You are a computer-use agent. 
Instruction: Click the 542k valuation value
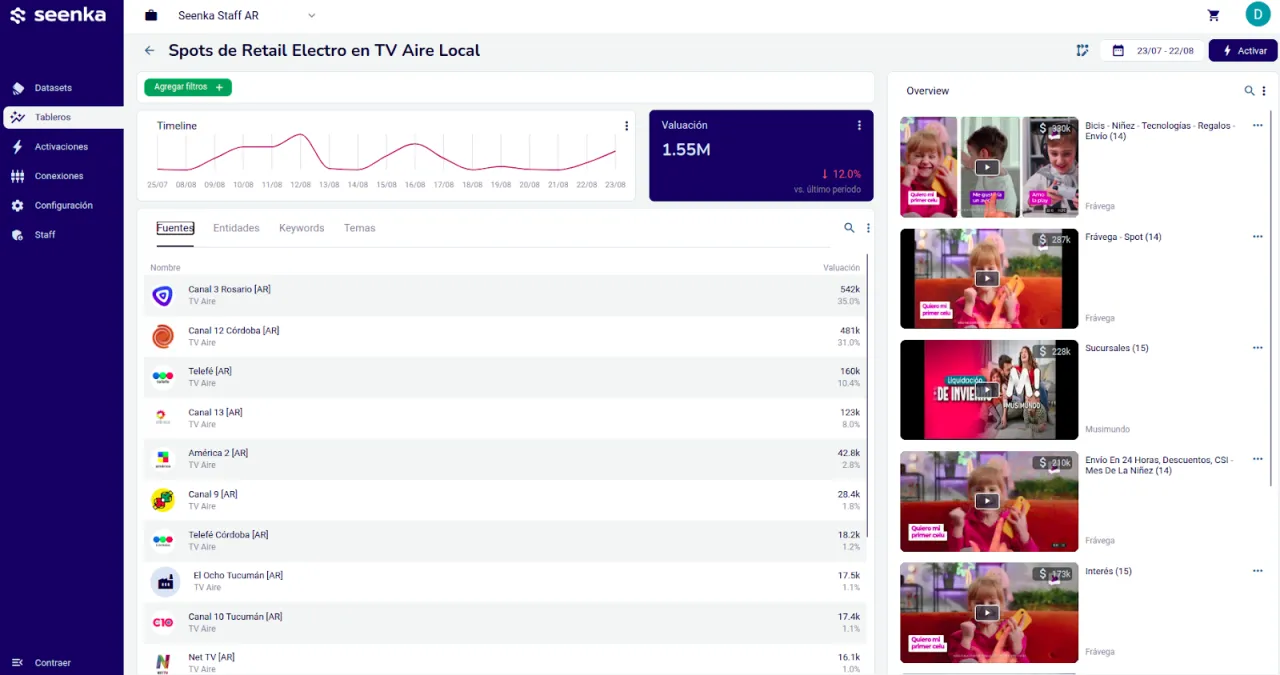(x=850, y=289)
